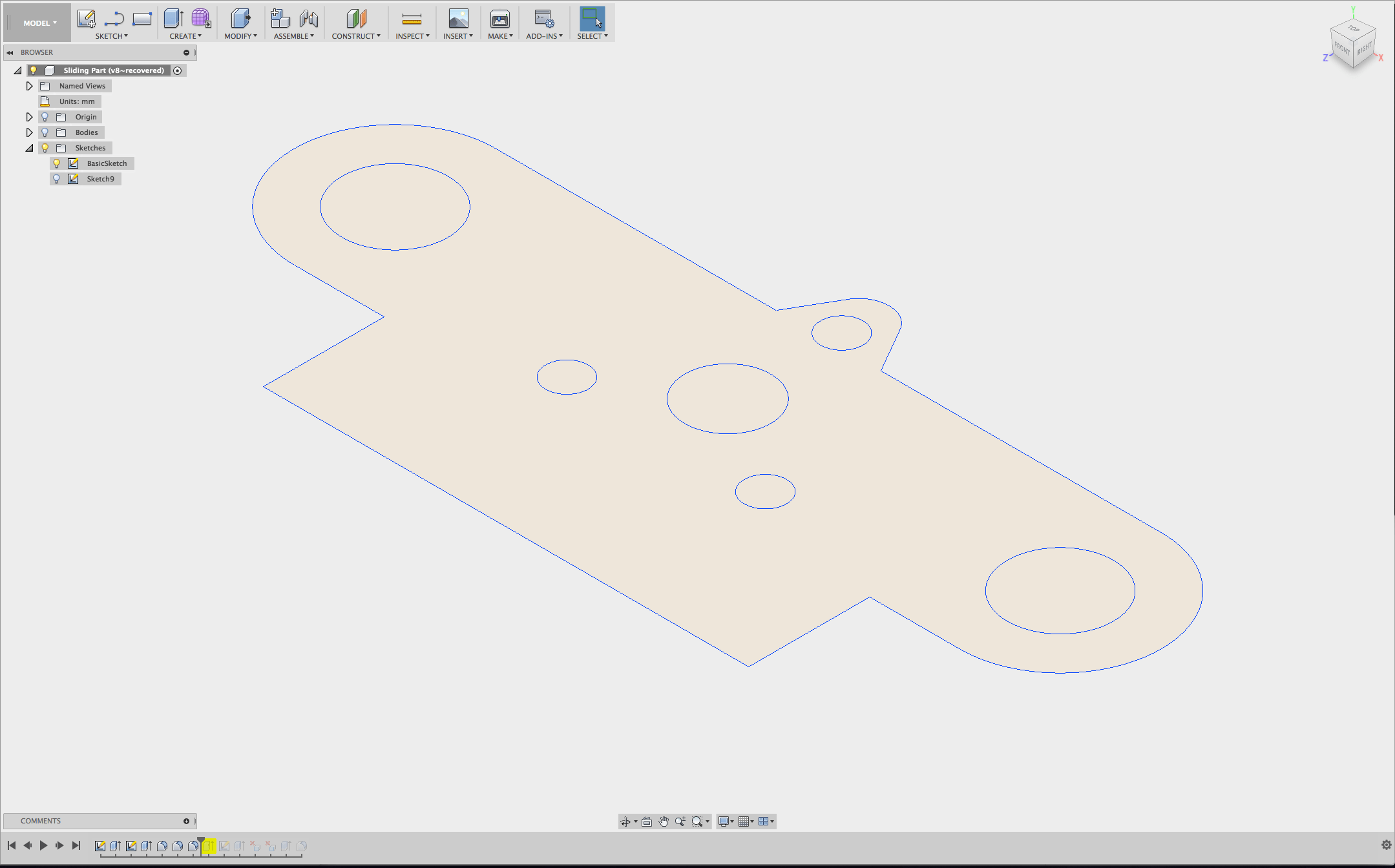Select the Extrude tool in Create
This screenshot has width=1395, height=868.
point(173,19)
